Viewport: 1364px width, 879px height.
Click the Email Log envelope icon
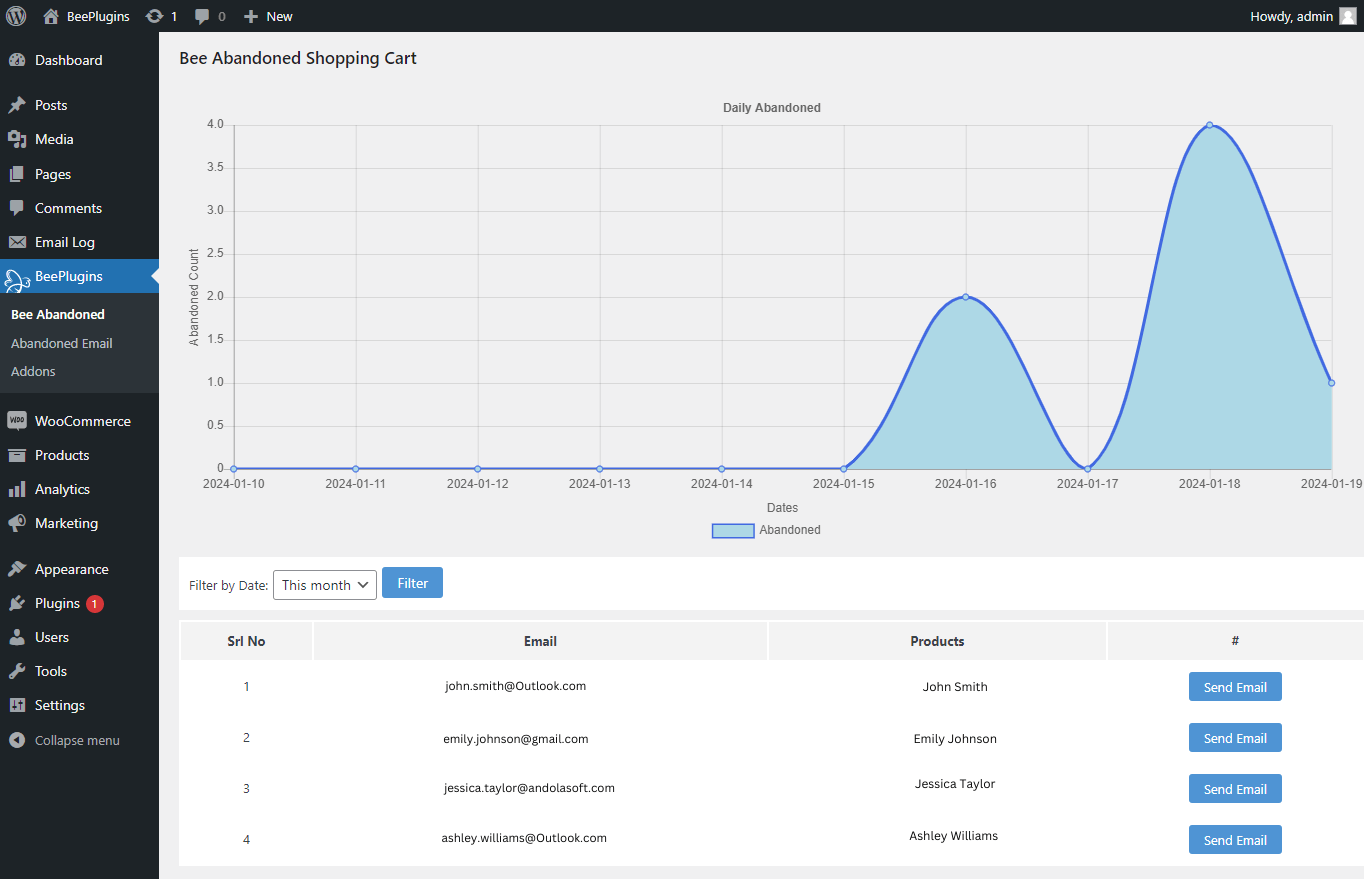coord(17,242)
